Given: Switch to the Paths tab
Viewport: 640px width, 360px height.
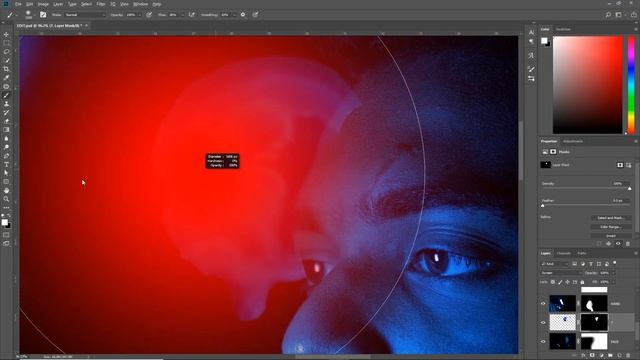Looking at the screenshot, I should click(x=582, y=253).
